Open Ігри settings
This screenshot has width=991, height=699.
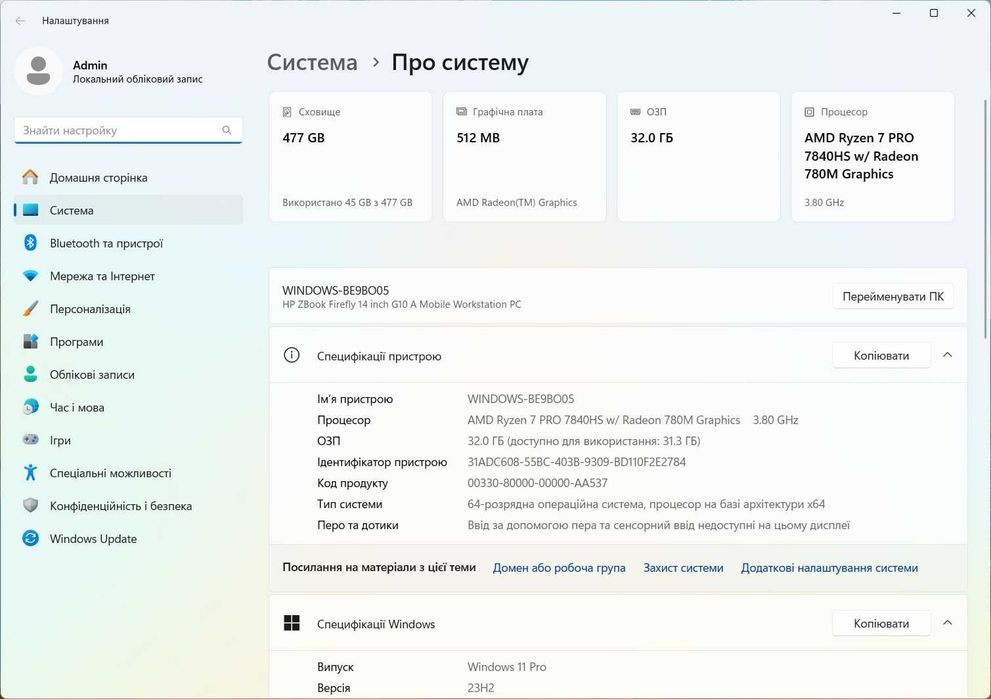128,441
